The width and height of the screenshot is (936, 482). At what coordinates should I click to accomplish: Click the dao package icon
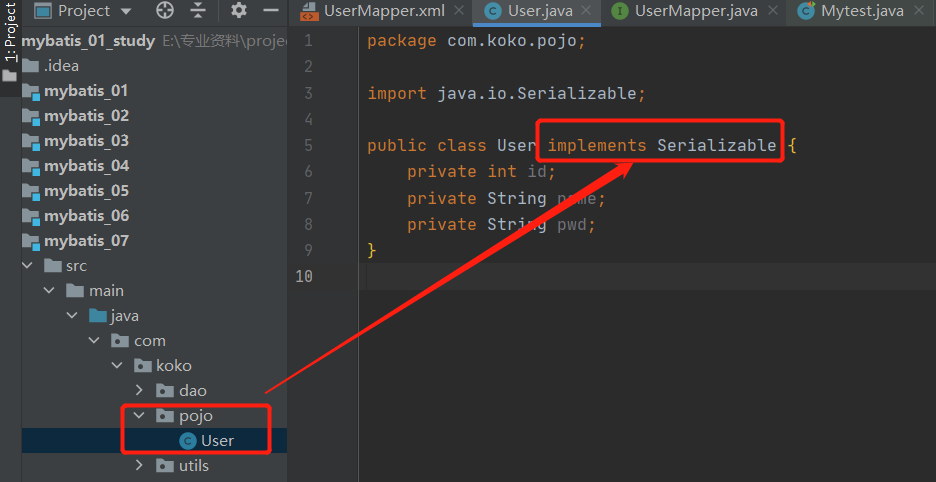pyautogui.click(x=164, y=391)
